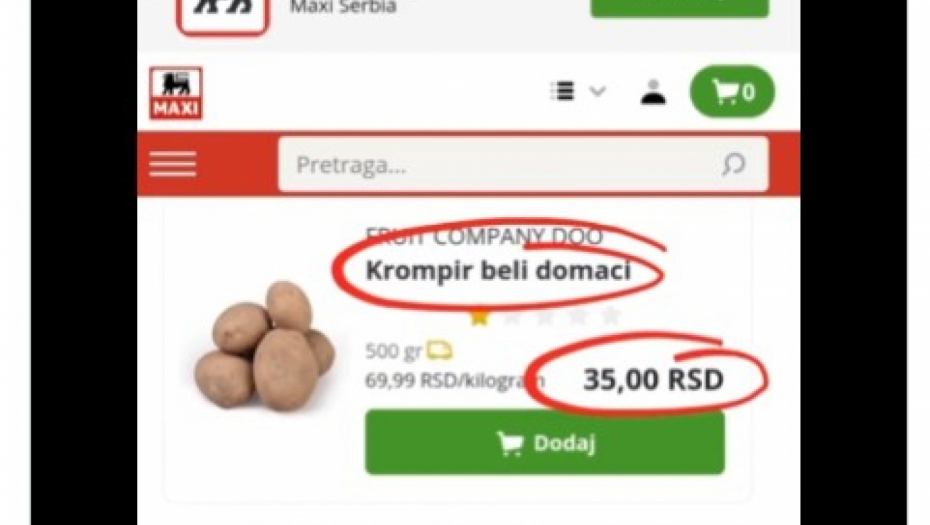Click the third rating star
Viewport: 930px width, 525px height.
544,317
